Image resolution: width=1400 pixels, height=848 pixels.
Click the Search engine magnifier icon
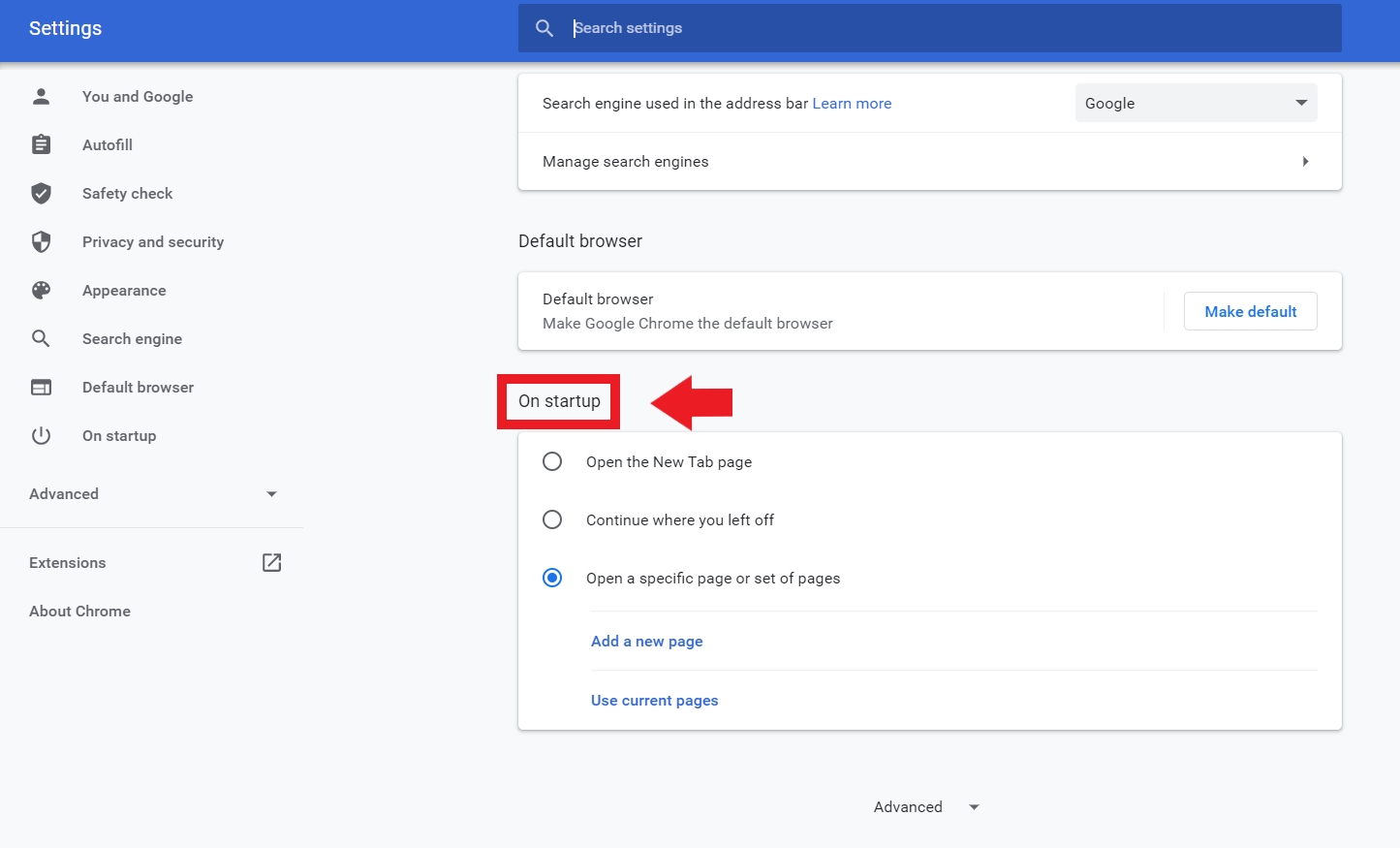[41, 338]
